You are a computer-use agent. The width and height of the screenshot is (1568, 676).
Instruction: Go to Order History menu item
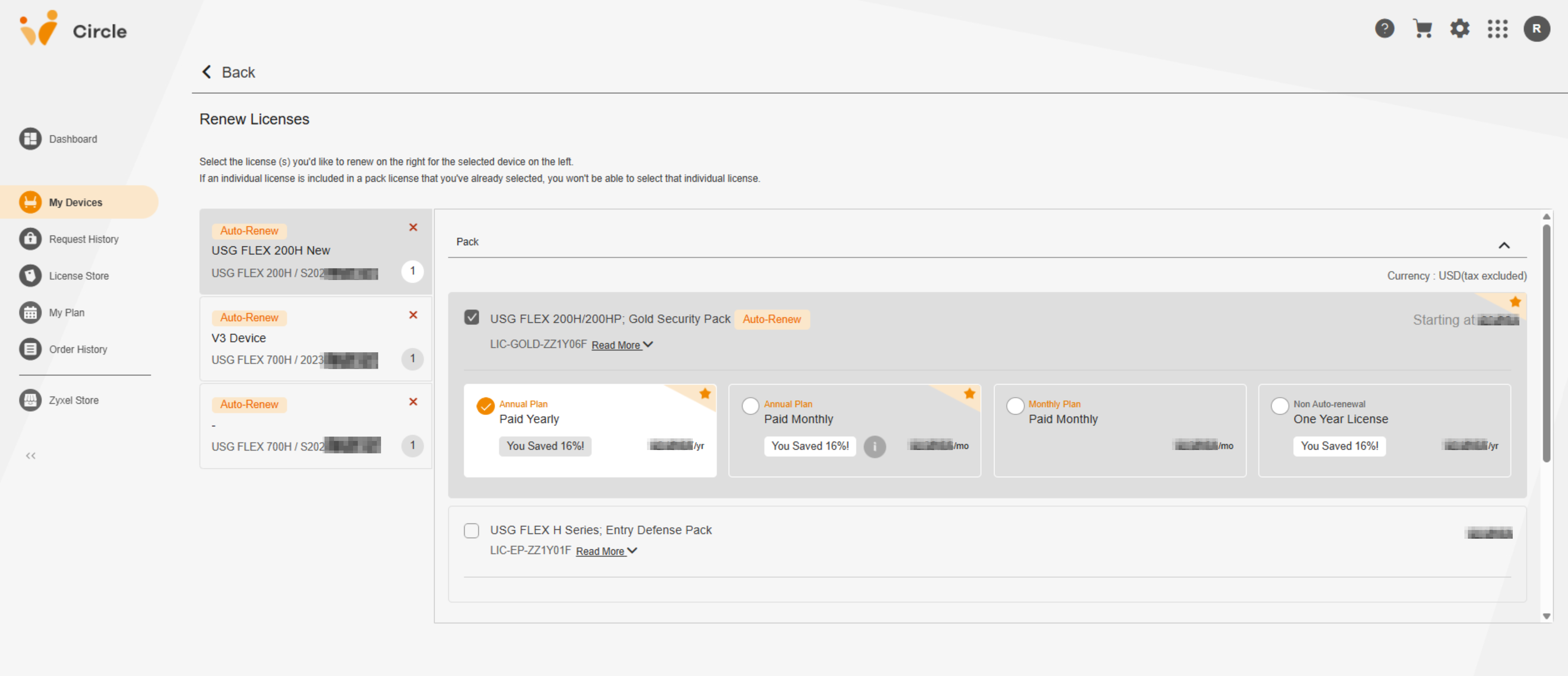pyautogui.click(x=78, y=349)
